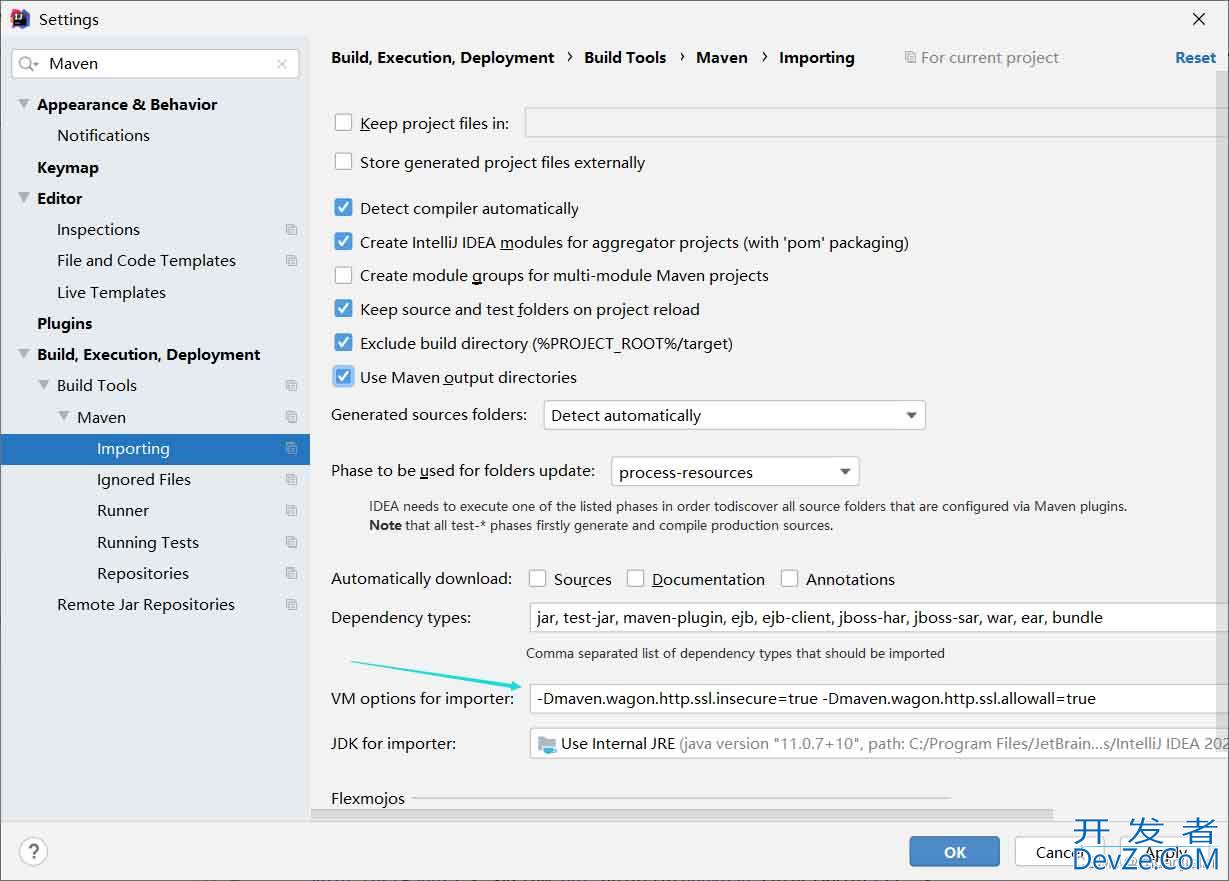This screenshot has width=1229, height=881.
Task: Collapse Build, Execution, Deployment tree node
Action: (24, 354)
